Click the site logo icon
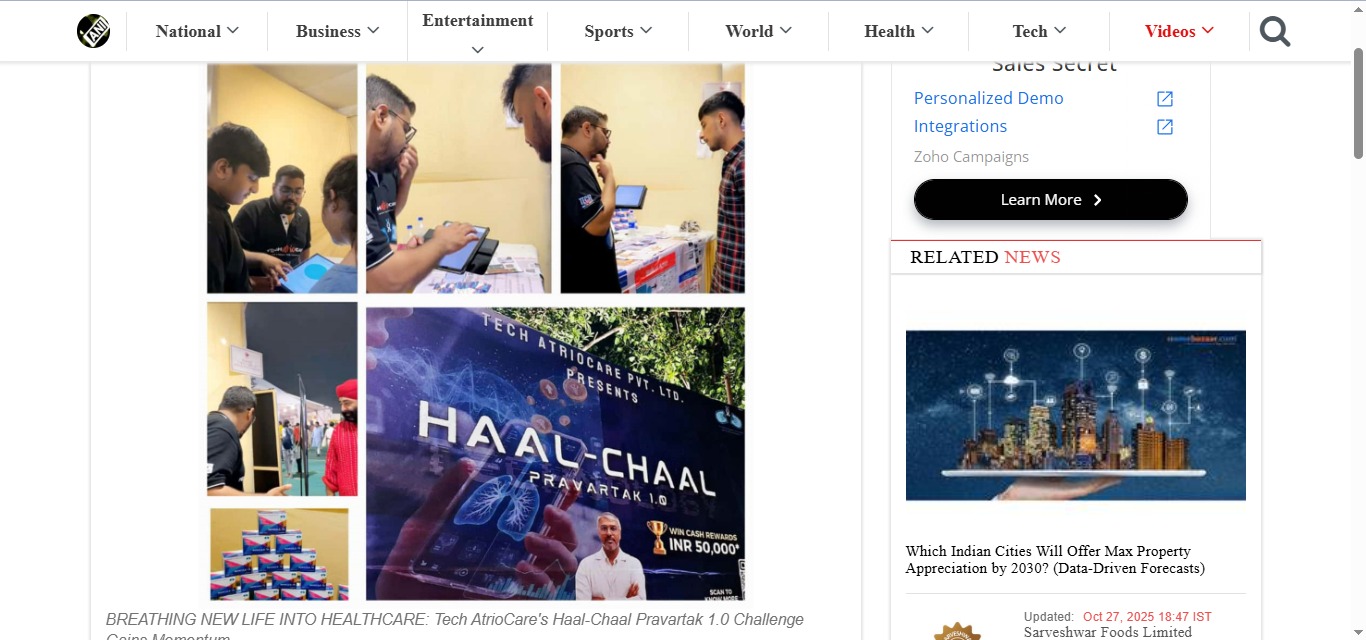The height and width of the screenshot is (640, 1366). (x=94, y=31)
